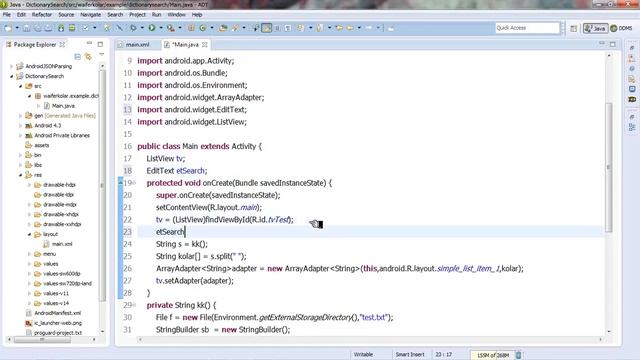Open the Search menu

115,15
